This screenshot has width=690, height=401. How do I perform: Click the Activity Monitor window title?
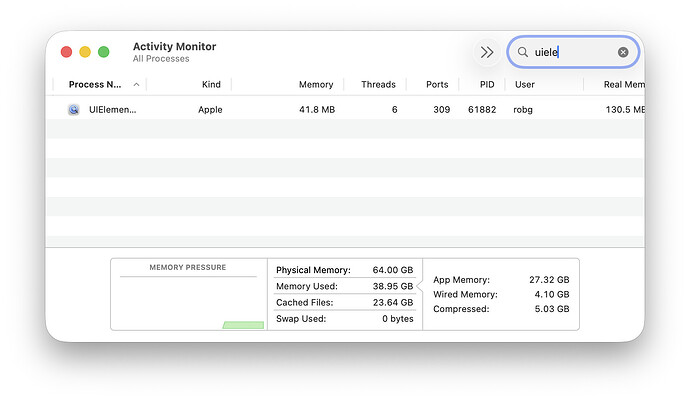click(174, 46)
